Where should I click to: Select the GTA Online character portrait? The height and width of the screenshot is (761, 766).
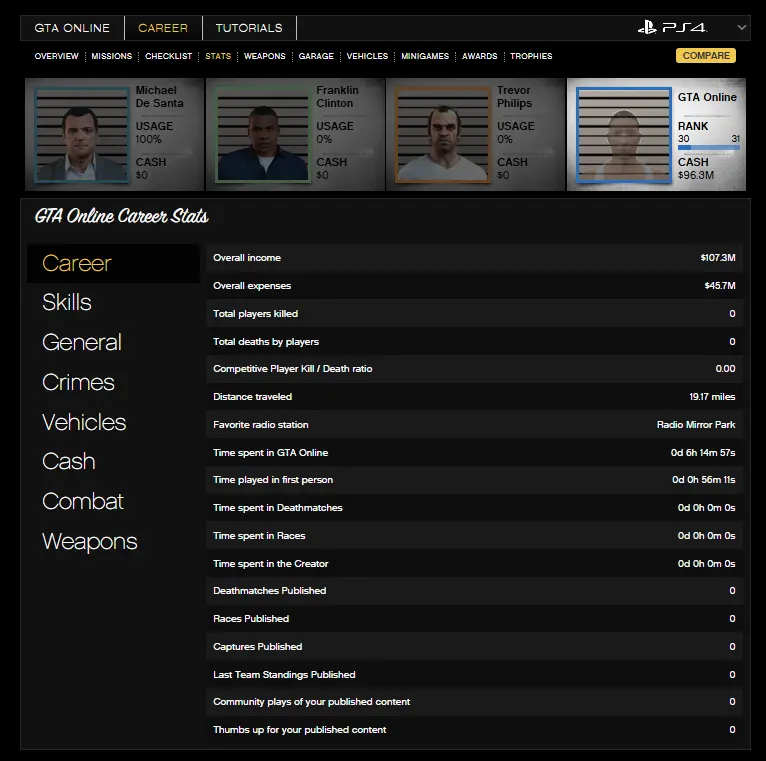pos(623,135)
